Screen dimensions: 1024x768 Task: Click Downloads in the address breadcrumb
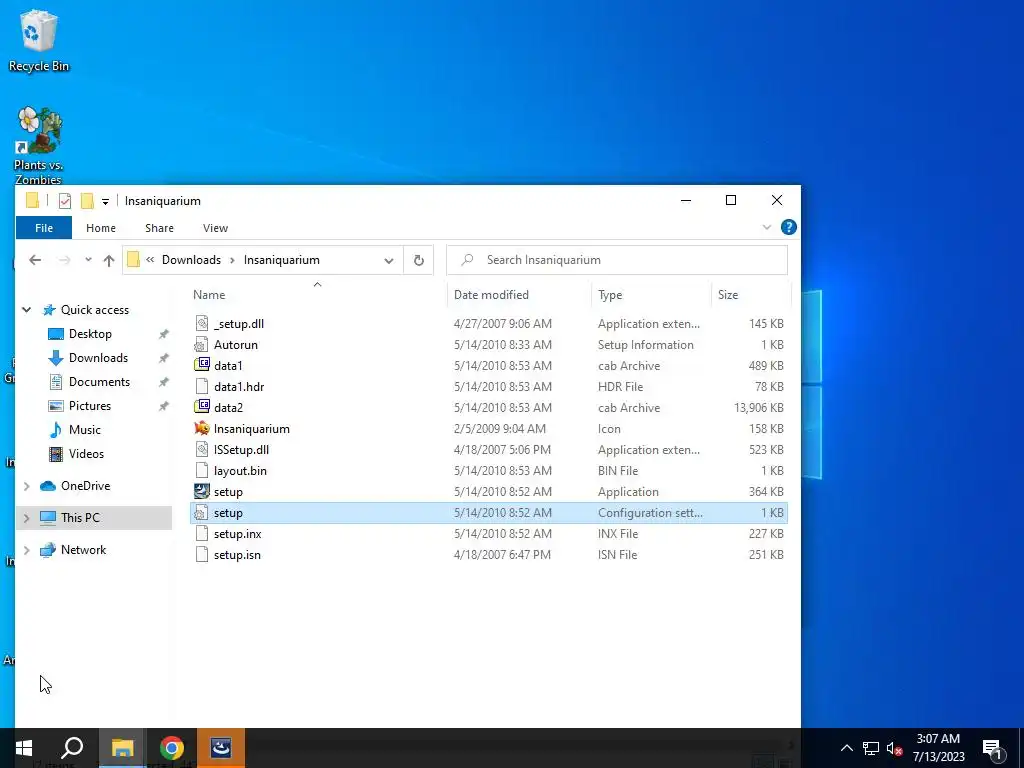191,260
